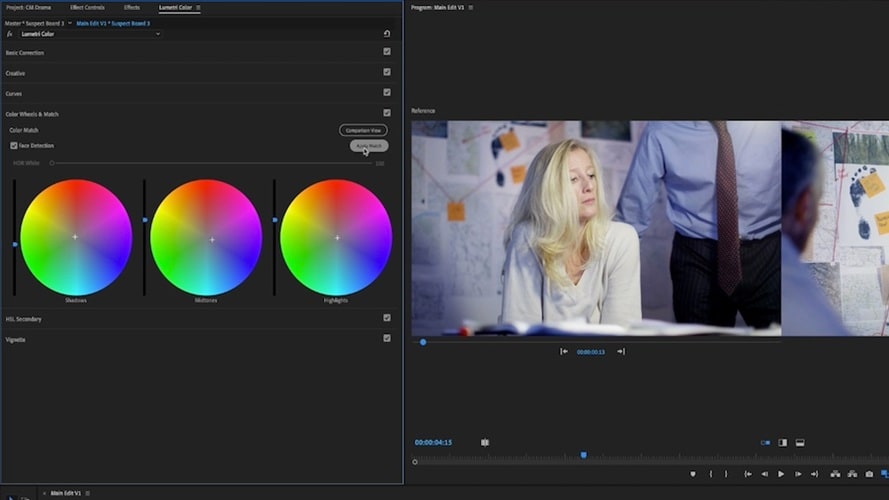
Task: Expand the HSL Secondary section
Action: (23, 319)
